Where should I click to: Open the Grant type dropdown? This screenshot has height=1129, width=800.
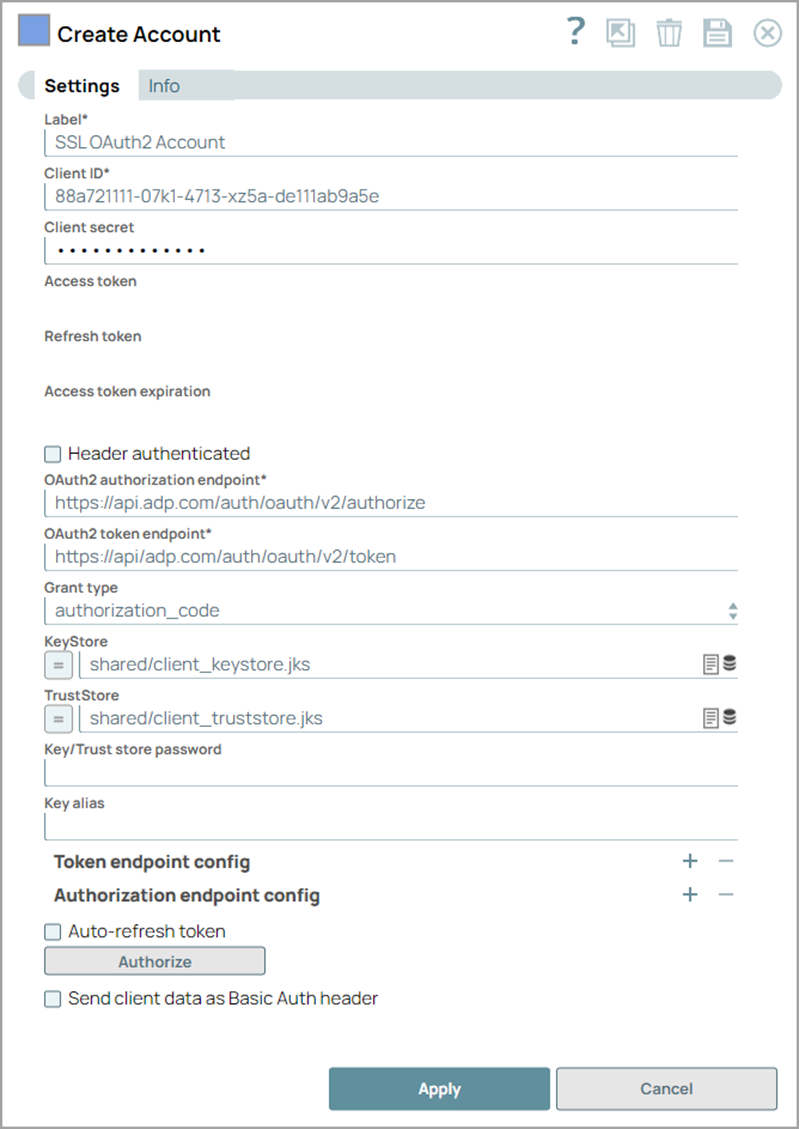coord(390,610)
